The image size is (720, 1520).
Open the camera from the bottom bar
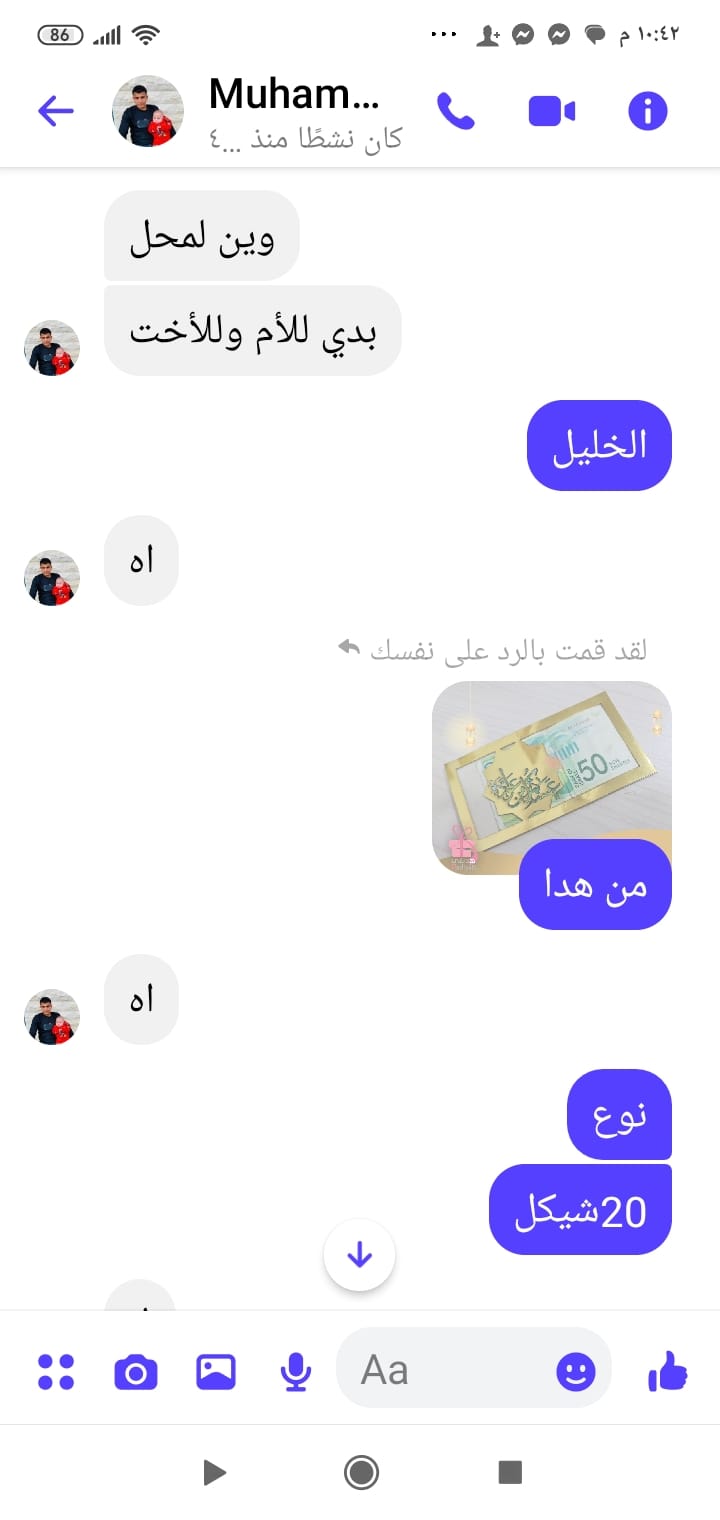(x=136, y=1371)
